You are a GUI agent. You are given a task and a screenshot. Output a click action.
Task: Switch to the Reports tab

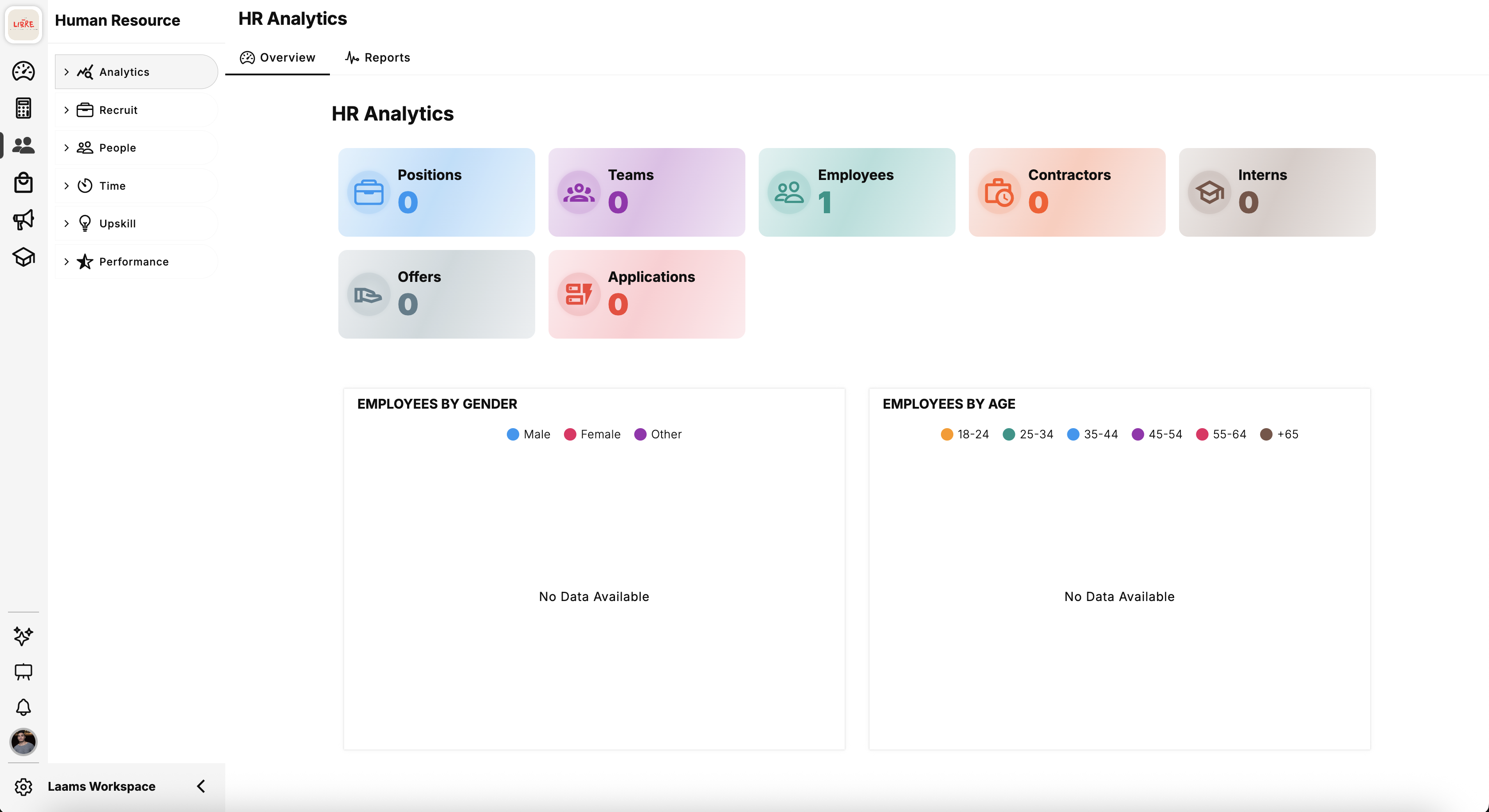(x=376, y=57)
